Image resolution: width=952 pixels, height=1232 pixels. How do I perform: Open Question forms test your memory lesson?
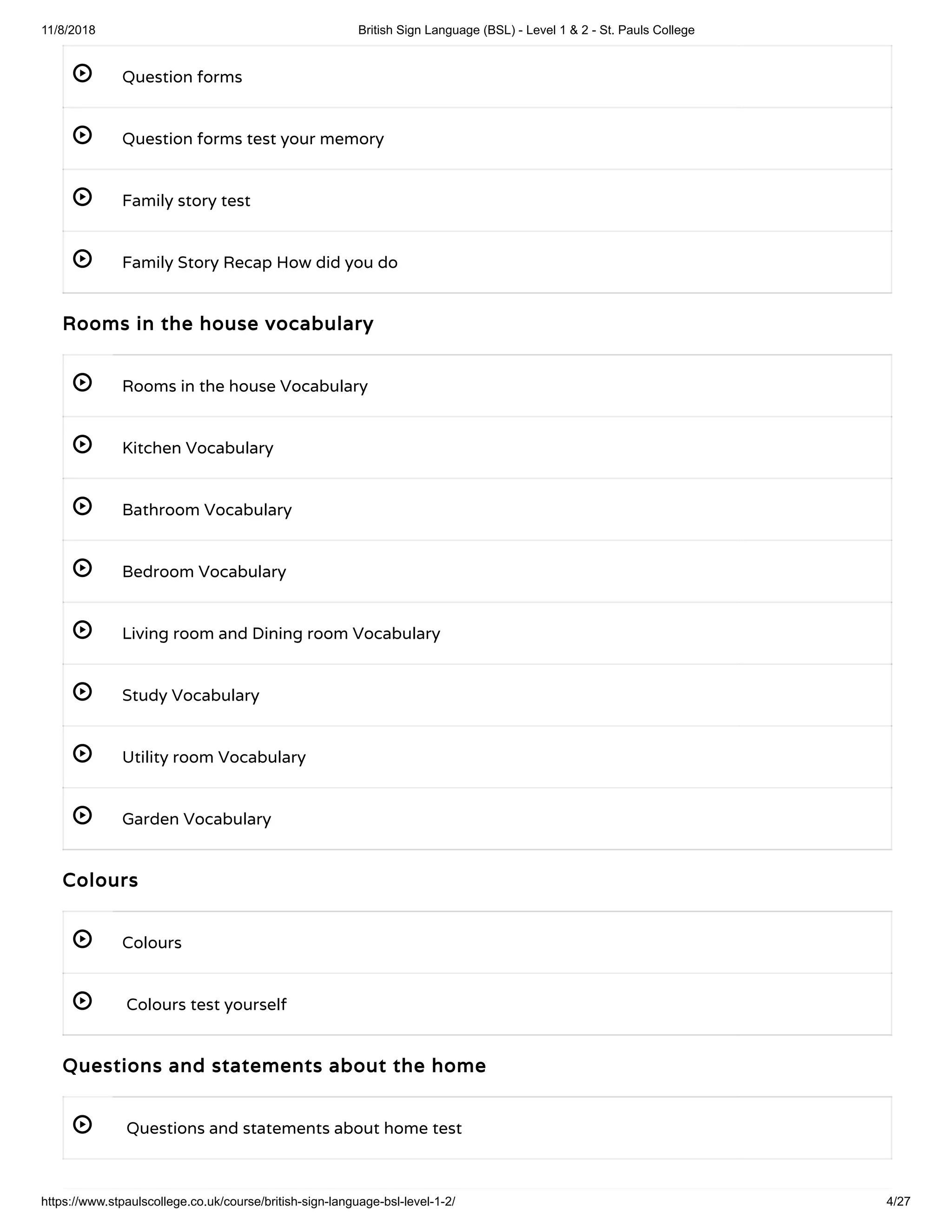click(x=253, y=139)
